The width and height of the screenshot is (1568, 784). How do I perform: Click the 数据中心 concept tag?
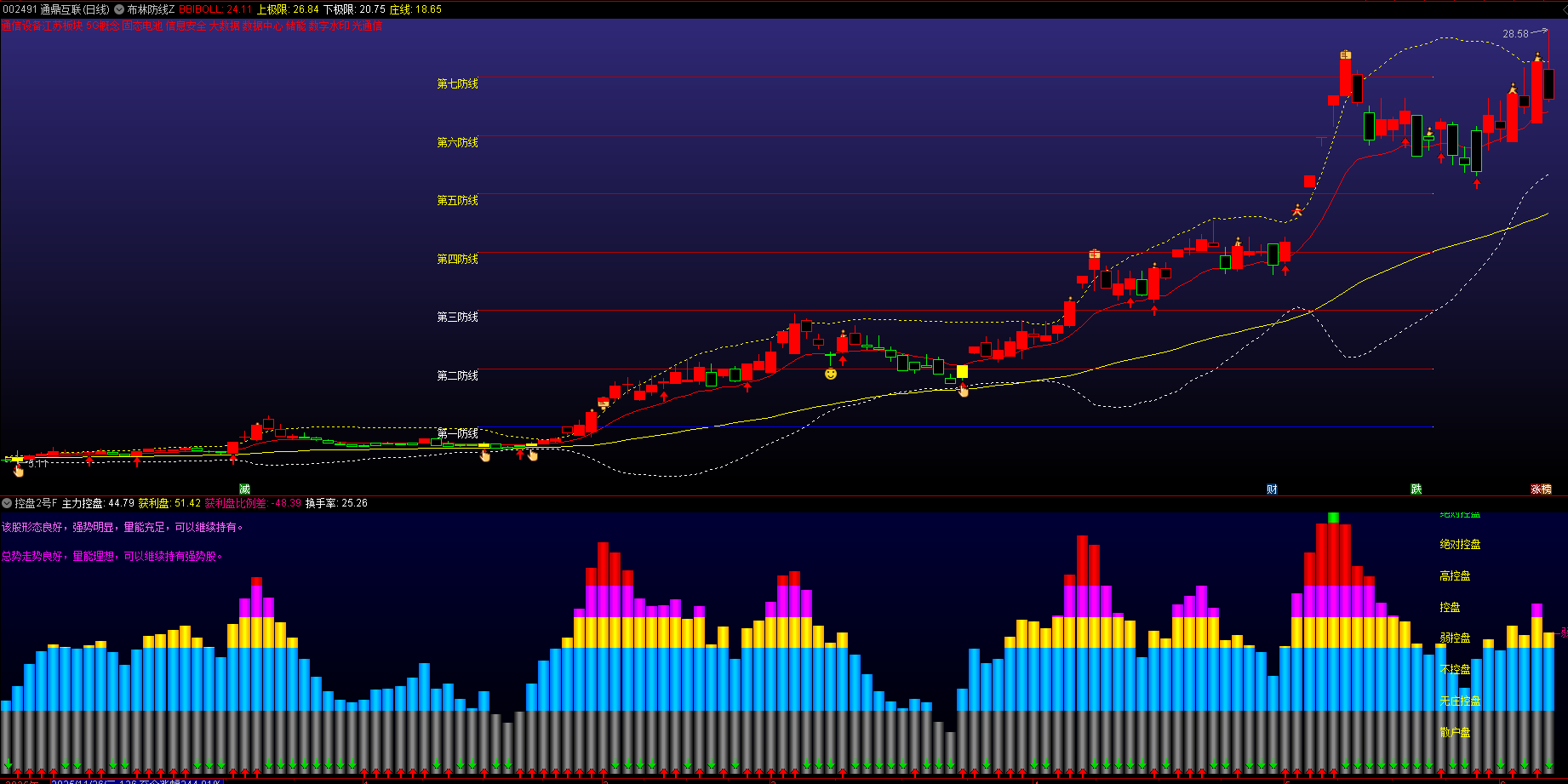(263, 26)
